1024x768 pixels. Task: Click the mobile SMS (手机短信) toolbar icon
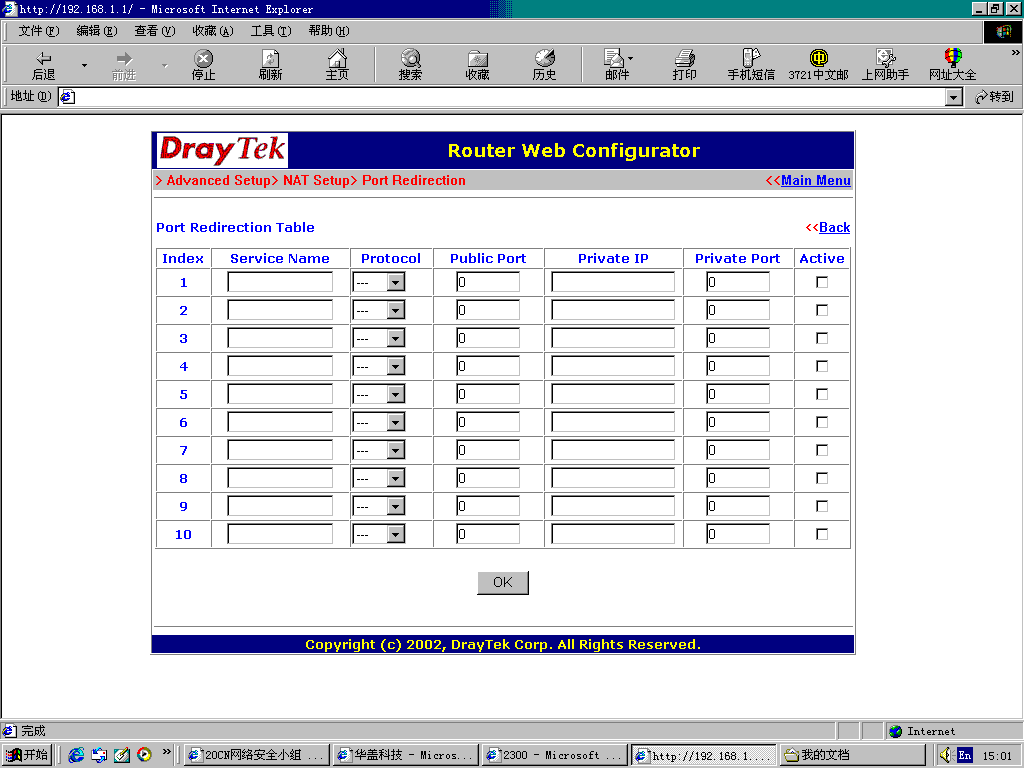pos(751,65)
